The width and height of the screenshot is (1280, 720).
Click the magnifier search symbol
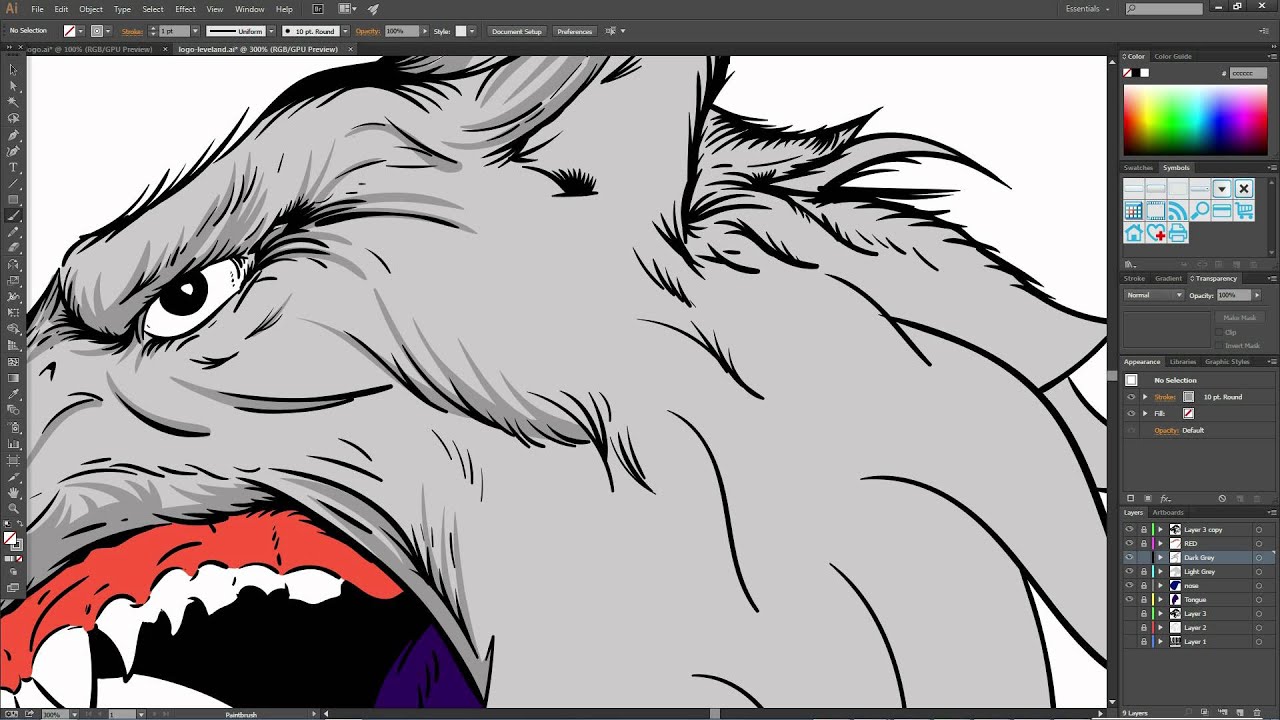1200,211
